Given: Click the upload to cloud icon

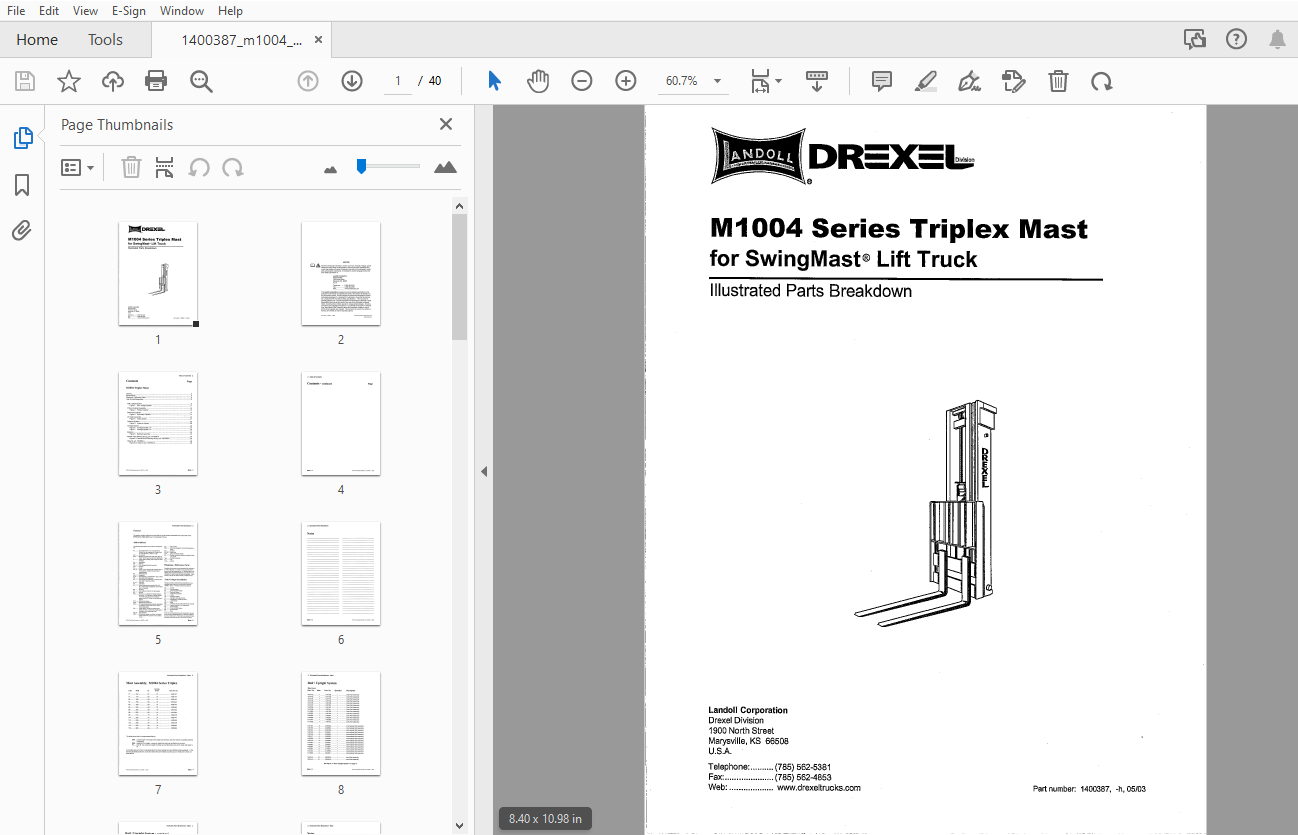Looking at the screenshot, I should pos(113,81).
